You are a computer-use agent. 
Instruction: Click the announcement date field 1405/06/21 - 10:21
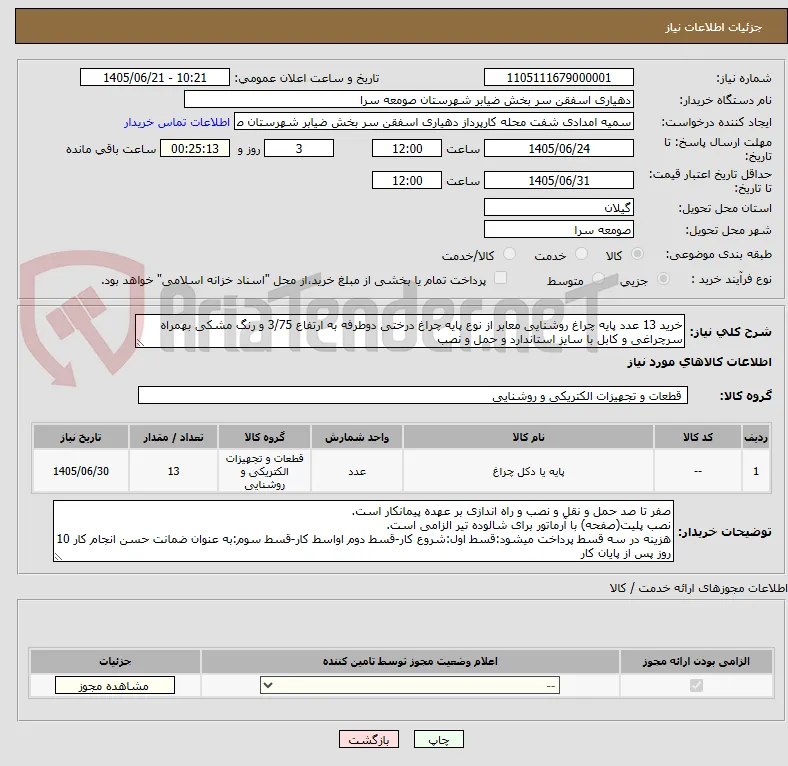(x=155, y=77)
